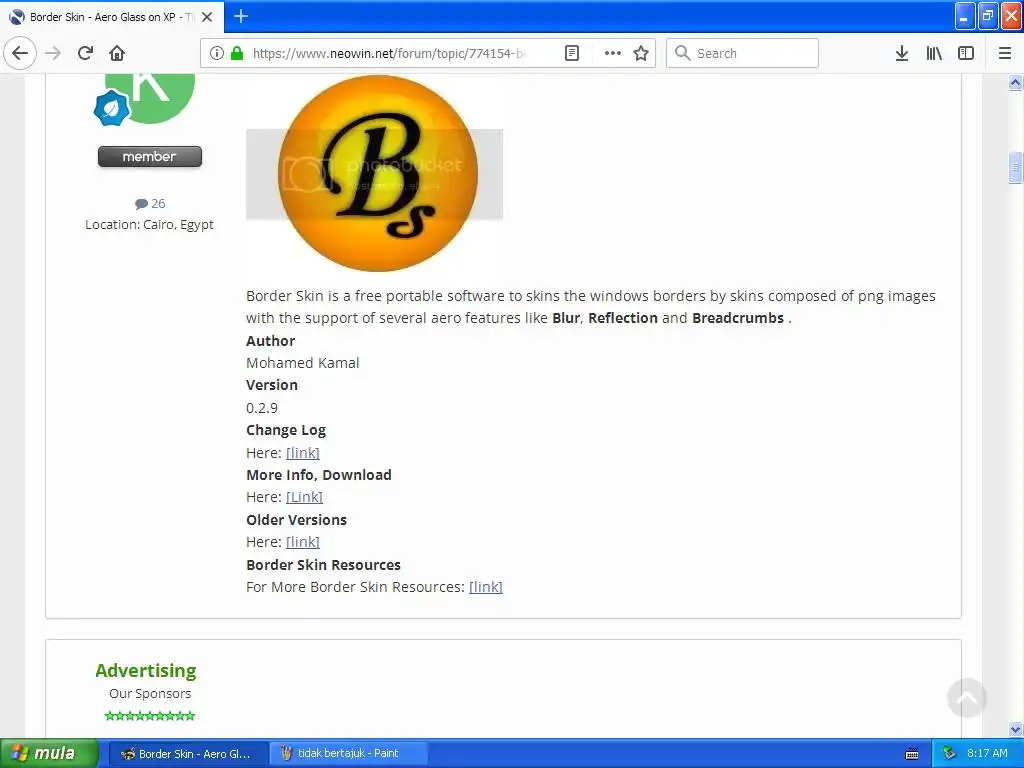Open the Change Log link

(x=303, y=453)
